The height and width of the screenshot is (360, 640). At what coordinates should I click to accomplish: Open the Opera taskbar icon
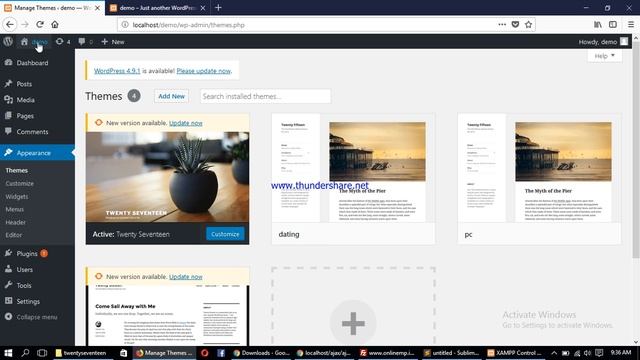pyautogui.click(x=204, y=353)
